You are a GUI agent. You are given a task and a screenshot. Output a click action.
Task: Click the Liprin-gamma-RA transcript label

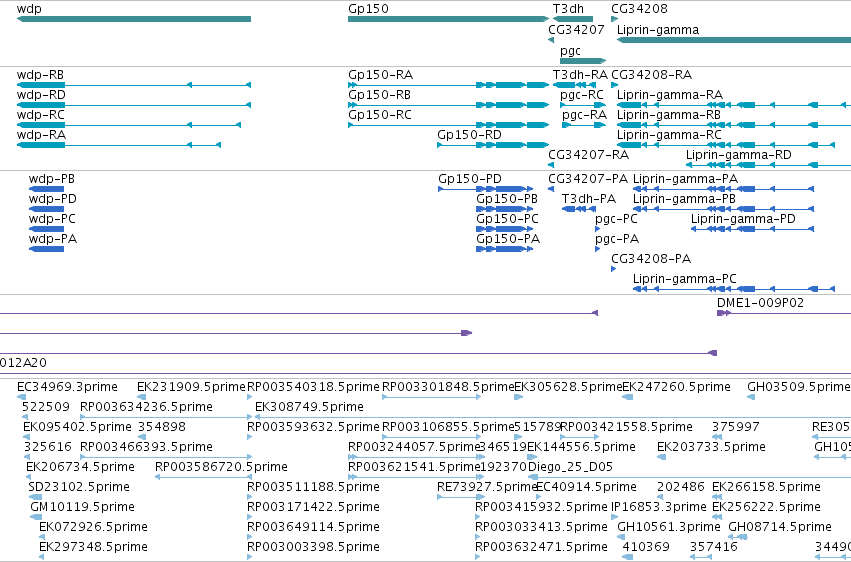pyautogui.click(x=670, y=95)
